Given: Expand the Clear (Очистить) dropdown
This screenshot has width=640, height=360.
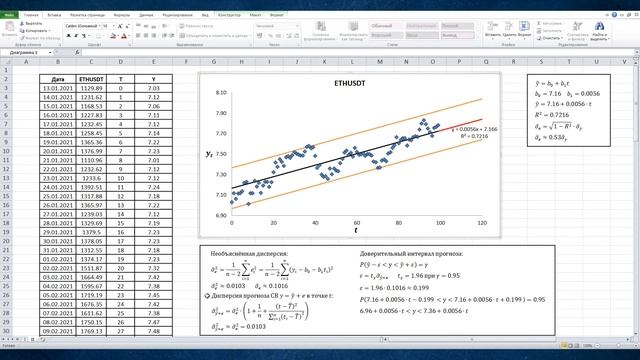Looking at the screenshot, I should point(561,38).
